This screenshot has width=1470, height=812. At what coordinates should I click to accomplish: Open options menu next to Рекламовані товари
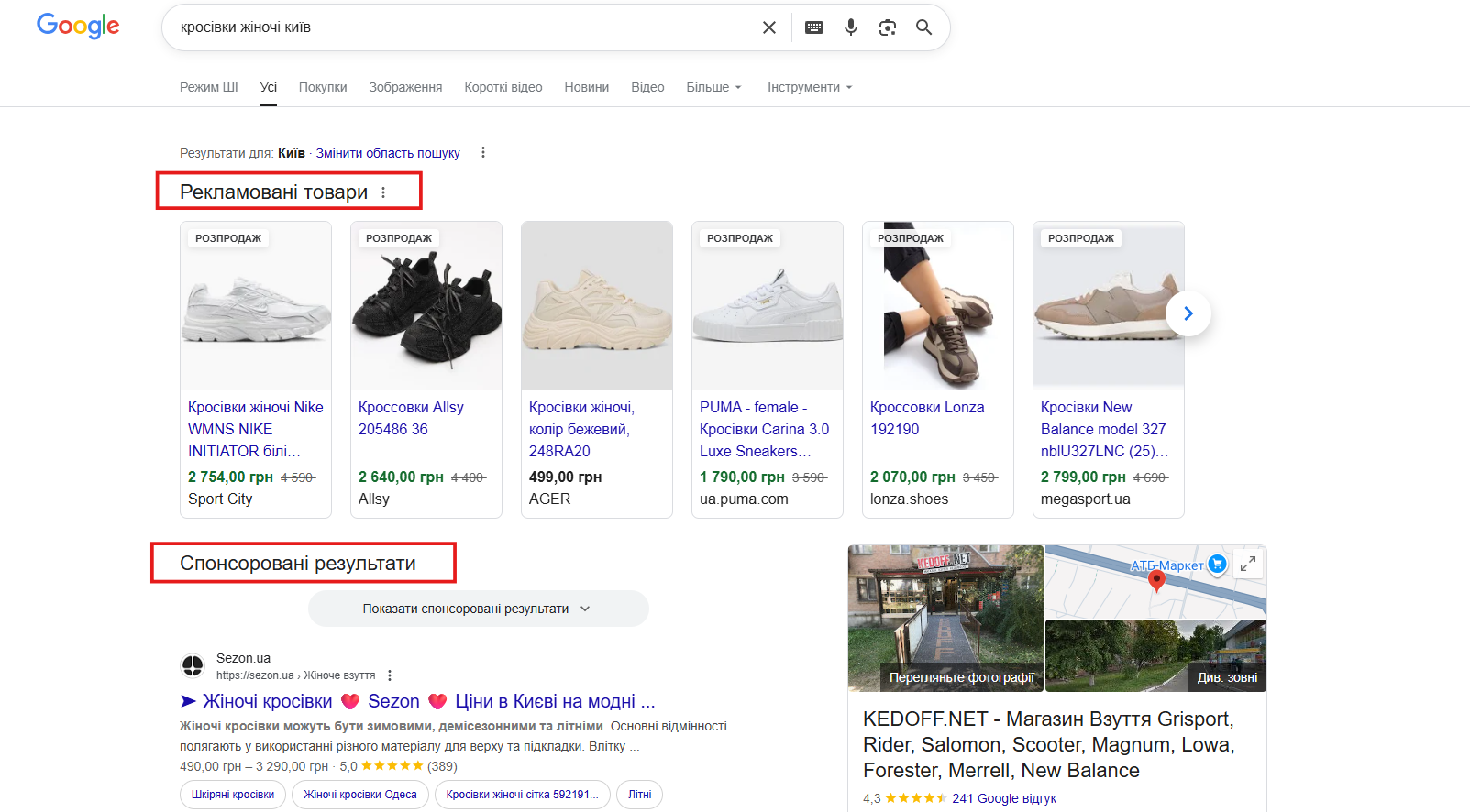[x=383, y=192]
